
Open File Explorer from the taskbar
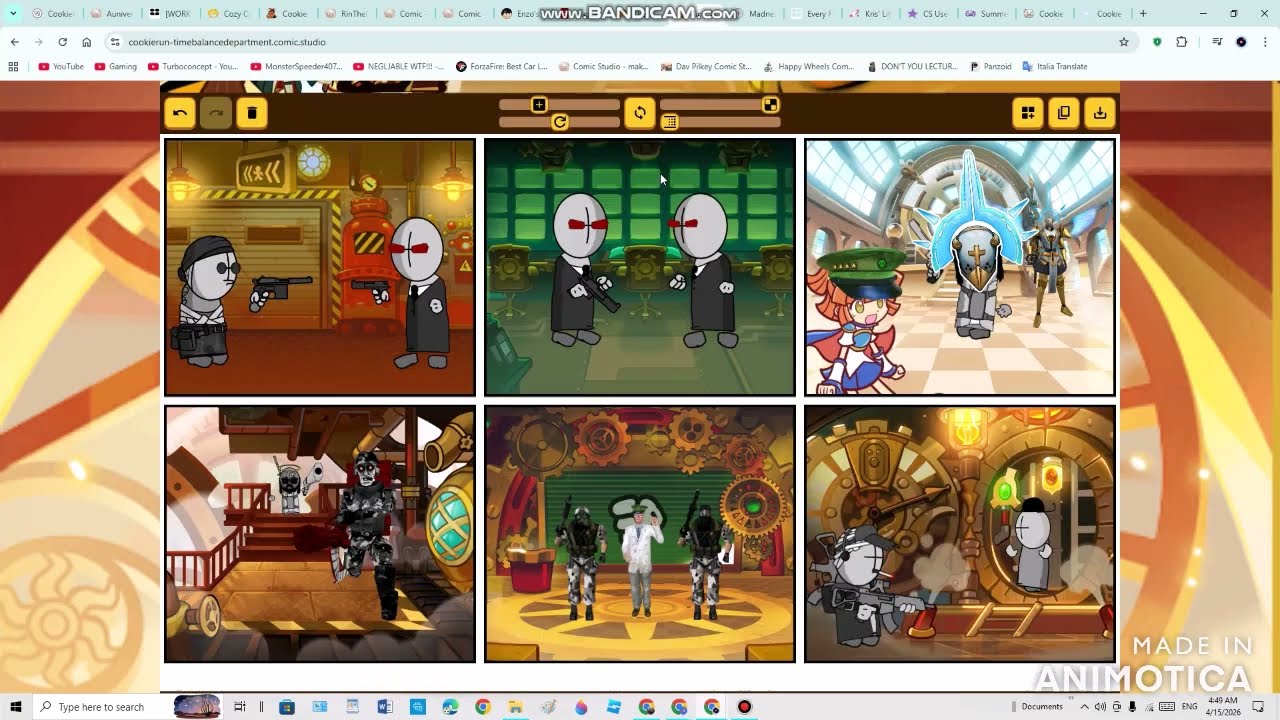click(x=515, y=707)
